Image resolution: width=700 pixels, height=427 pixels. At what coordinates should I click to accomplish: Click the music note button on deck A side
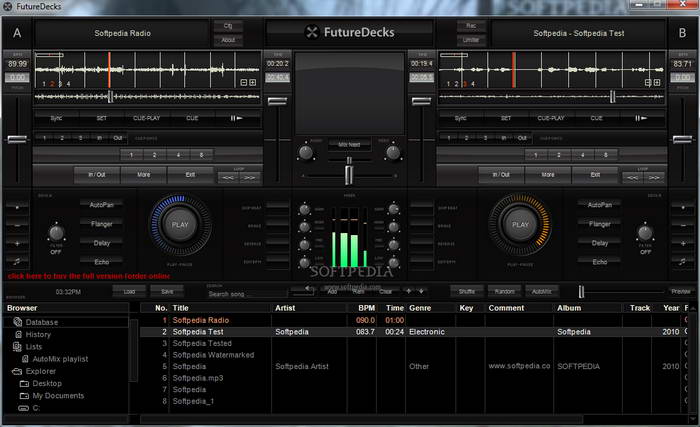(x=17, y=261)
